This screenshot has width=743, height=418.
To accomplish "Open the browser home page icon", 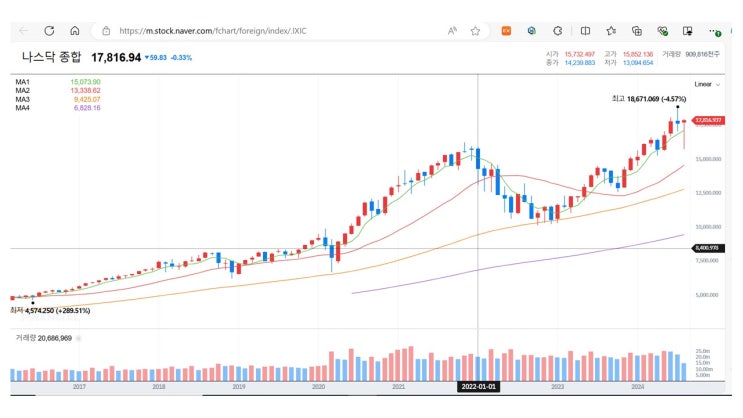I will point(75,31).
